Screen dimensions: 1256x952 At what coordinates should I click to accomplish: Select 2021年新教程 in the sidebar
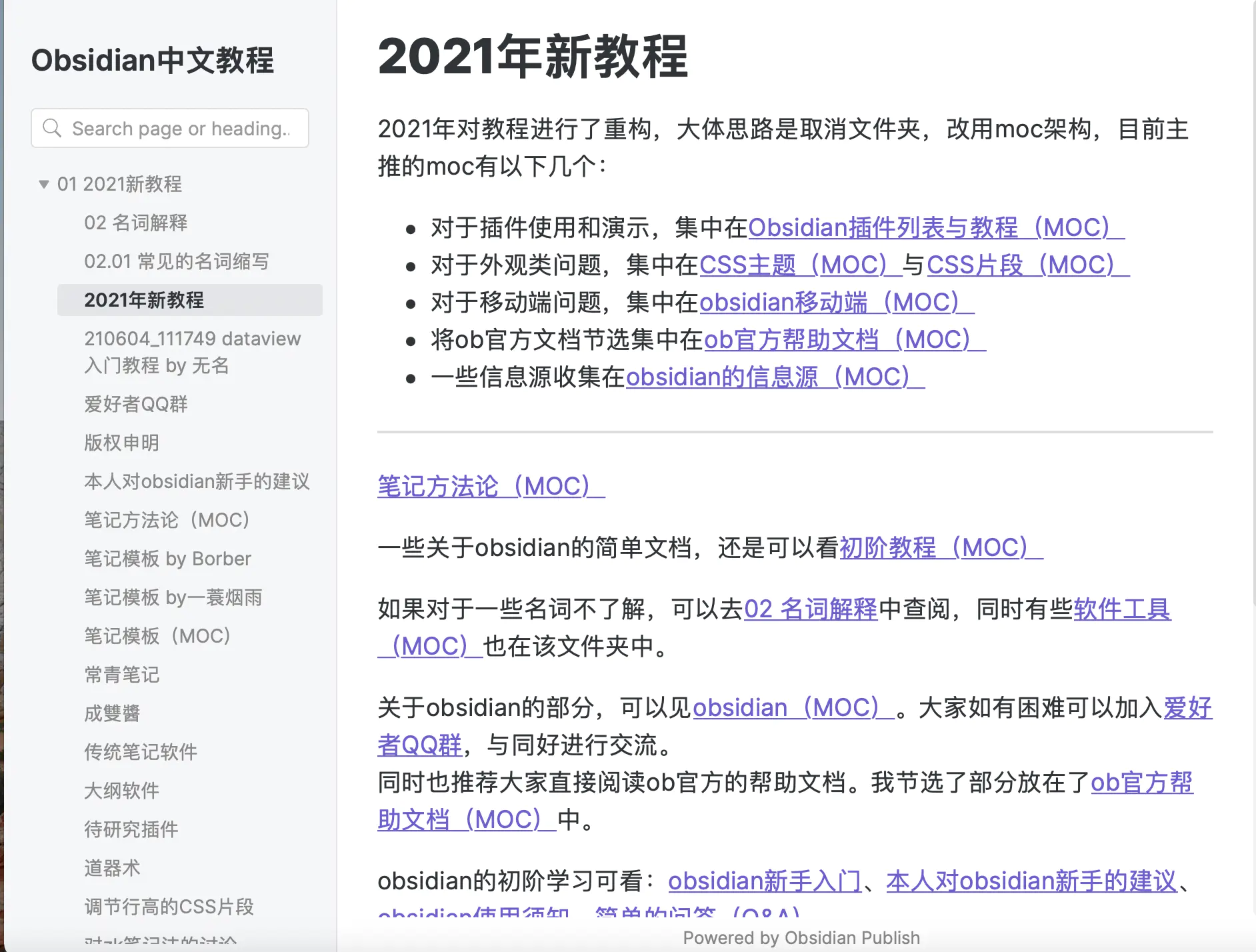click(190, 300)
